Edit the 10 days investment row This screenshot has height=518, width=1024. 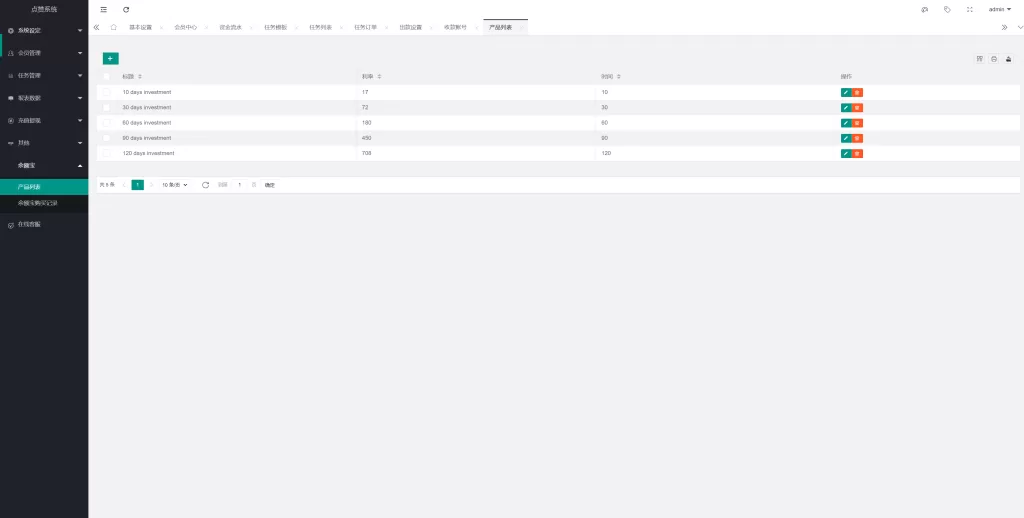(x=846, y=92)
